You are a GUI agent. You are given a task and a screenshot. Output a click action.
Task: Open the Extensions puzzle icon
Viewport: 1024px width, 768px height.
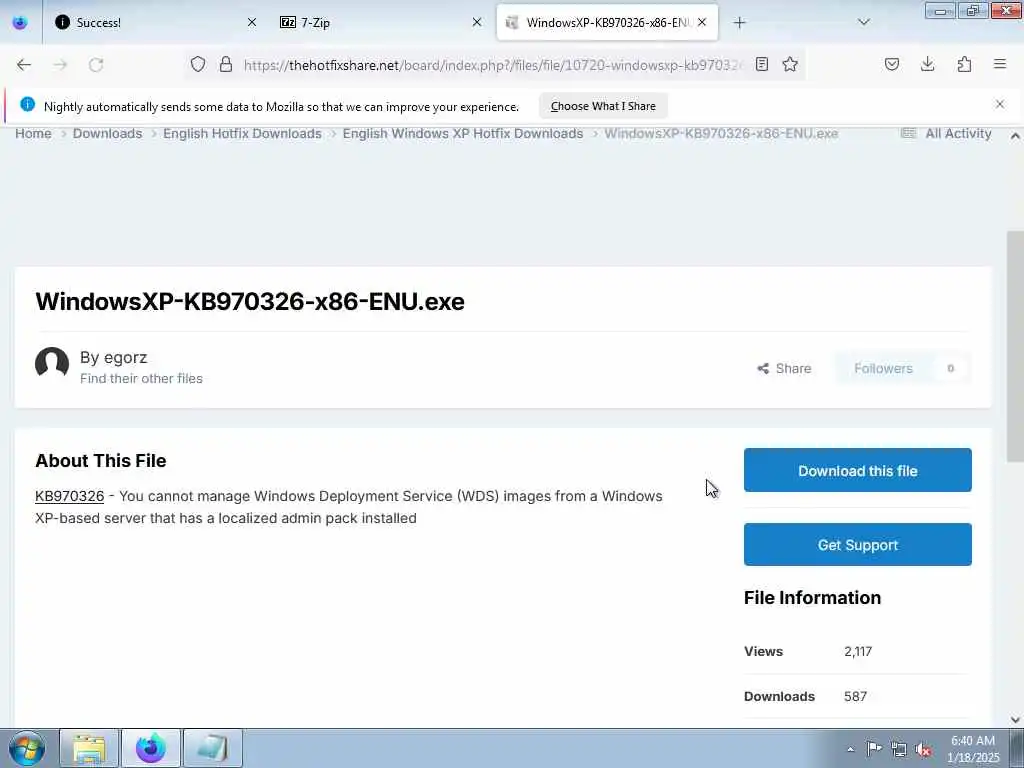964,64
